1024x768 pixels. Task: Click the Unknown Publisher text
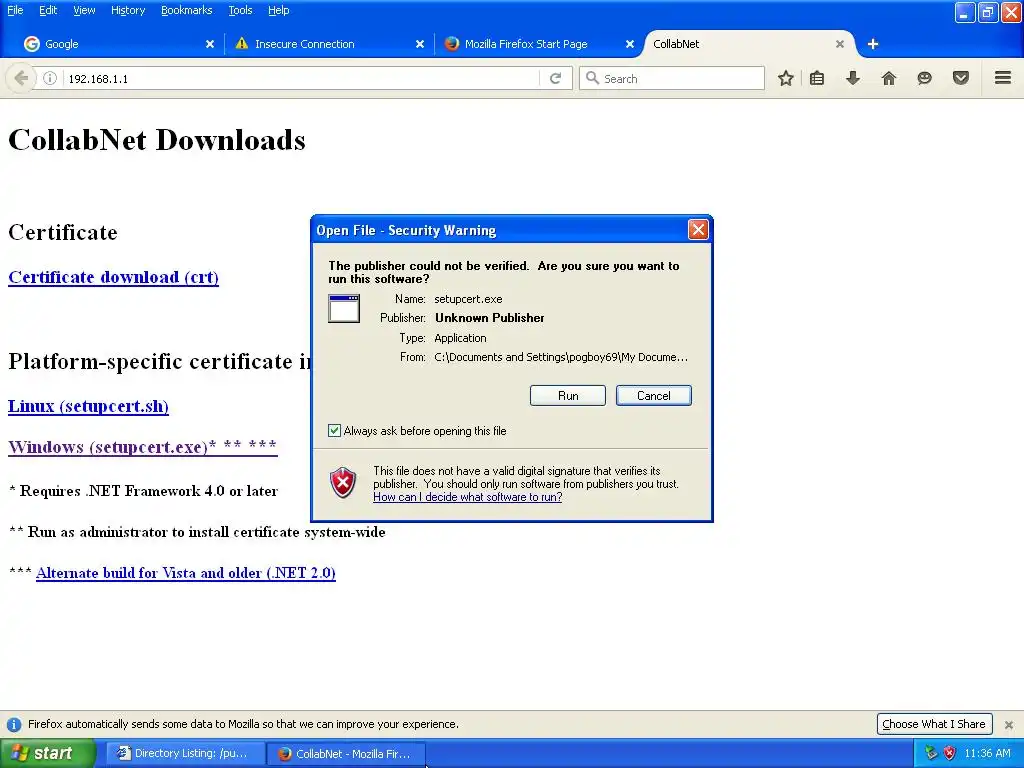490,318
